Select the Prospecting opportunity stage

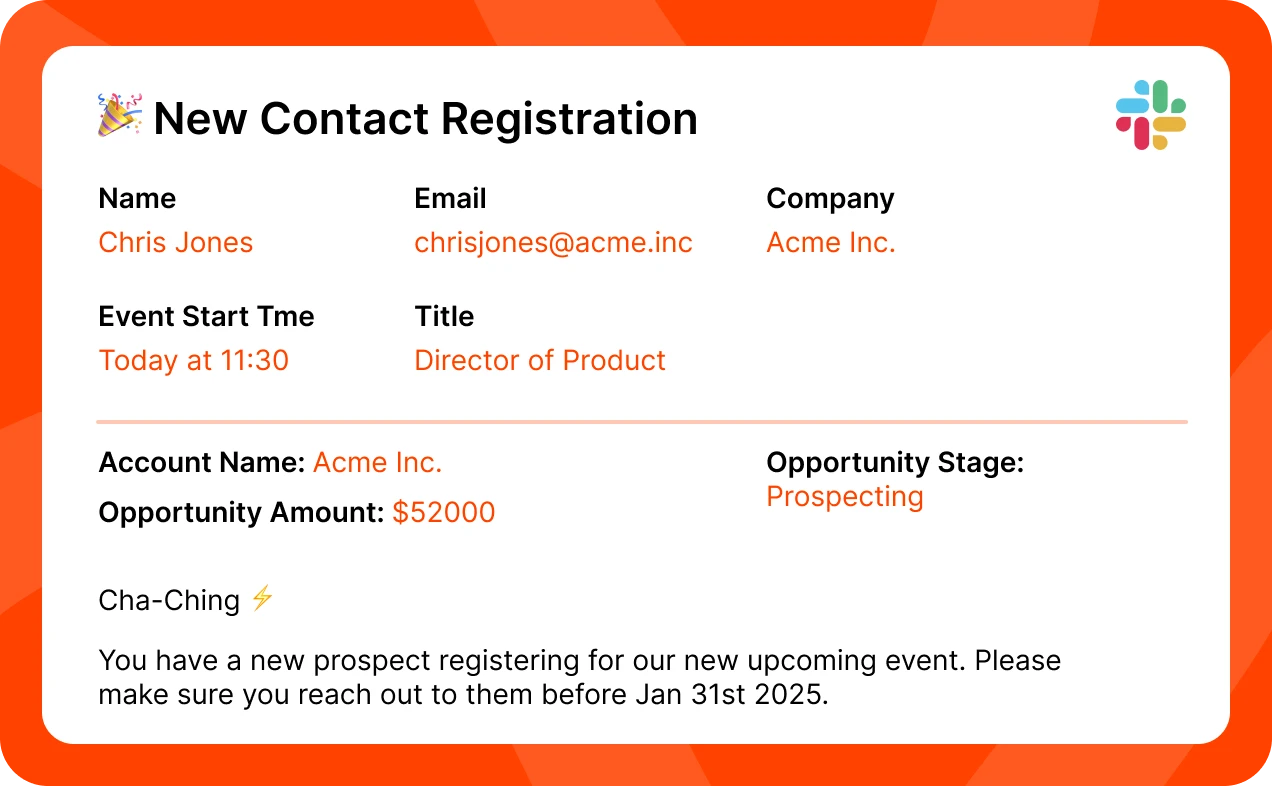[x=844, y=497]
